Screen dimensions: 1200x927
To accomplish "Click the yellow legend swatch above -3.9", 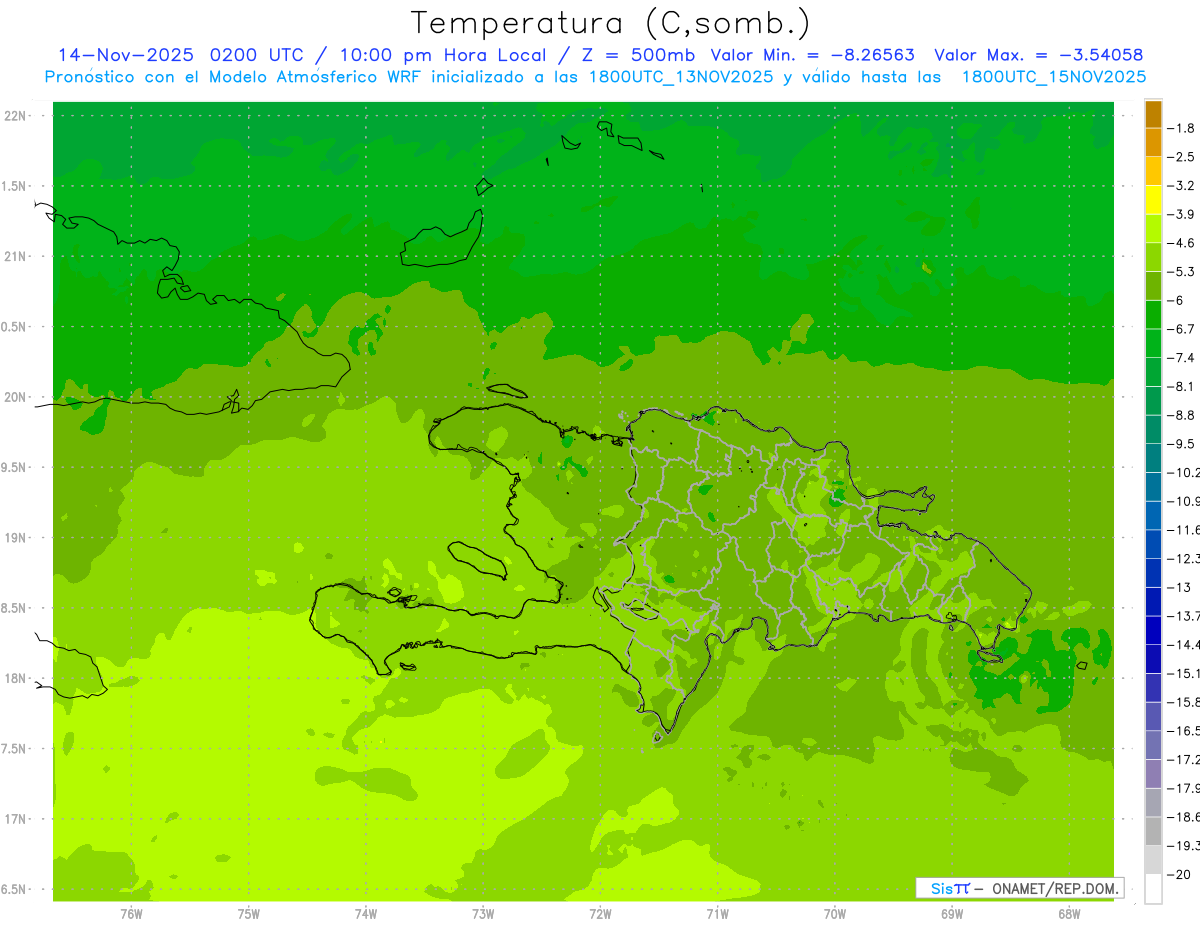I will point(1153,200).
